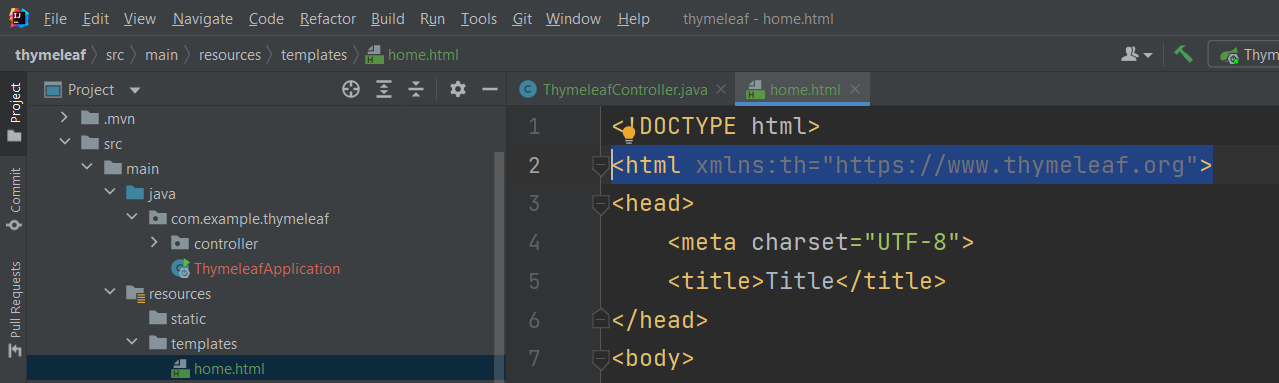Click the Collapse All icon in Project panel
The image size is (1279, 383).
pyautogui.click(x=416, y=90)
